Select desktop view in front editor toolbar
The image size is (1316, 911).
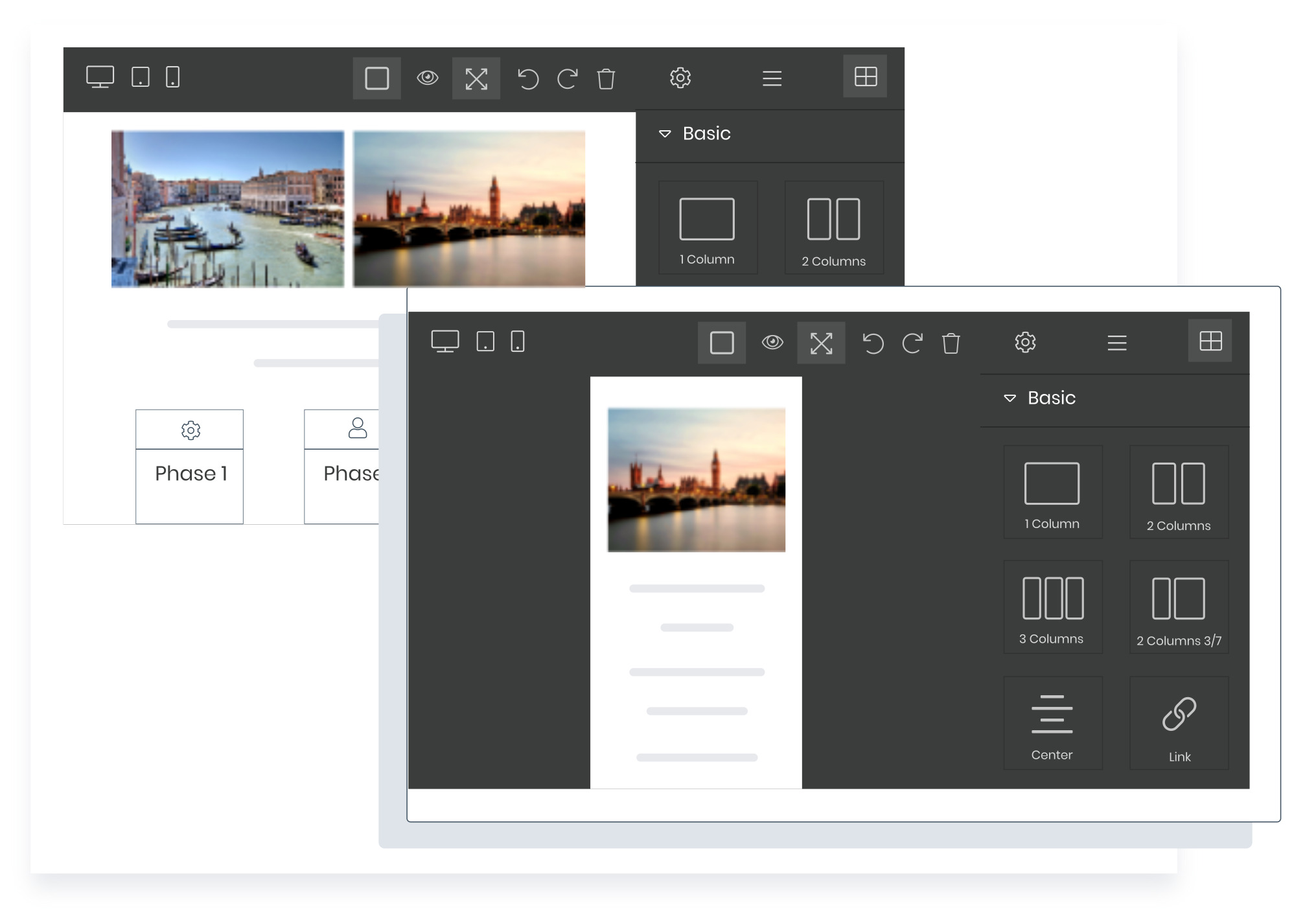pyautogui.click(x=445, y=341)
